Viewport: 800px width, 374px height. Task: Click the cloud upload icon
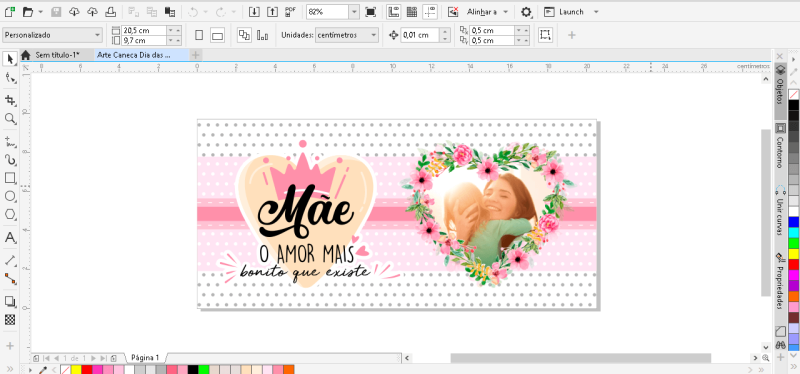click(x=92, y=11)
